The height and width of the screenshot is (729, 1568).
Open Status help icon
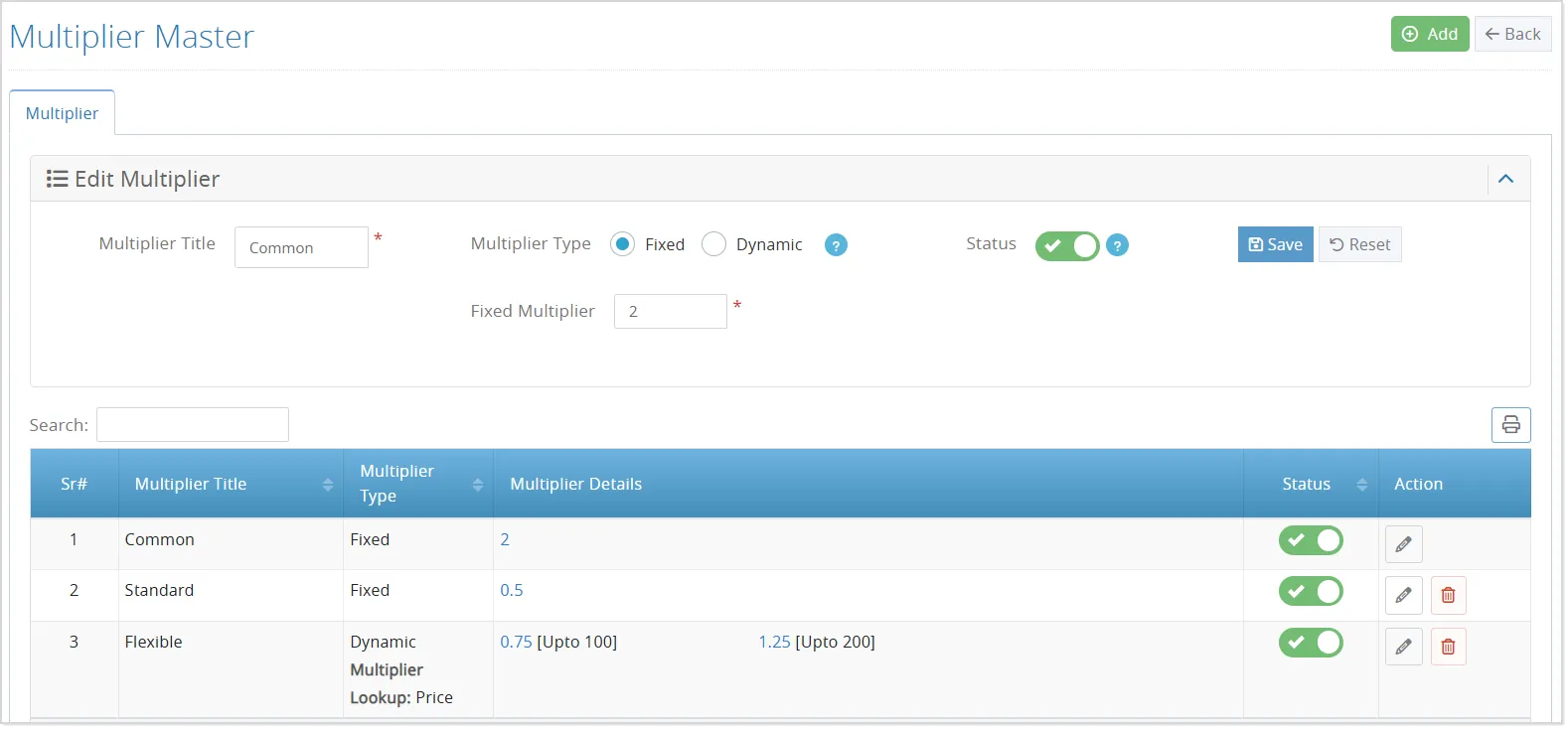[1117, 245]
